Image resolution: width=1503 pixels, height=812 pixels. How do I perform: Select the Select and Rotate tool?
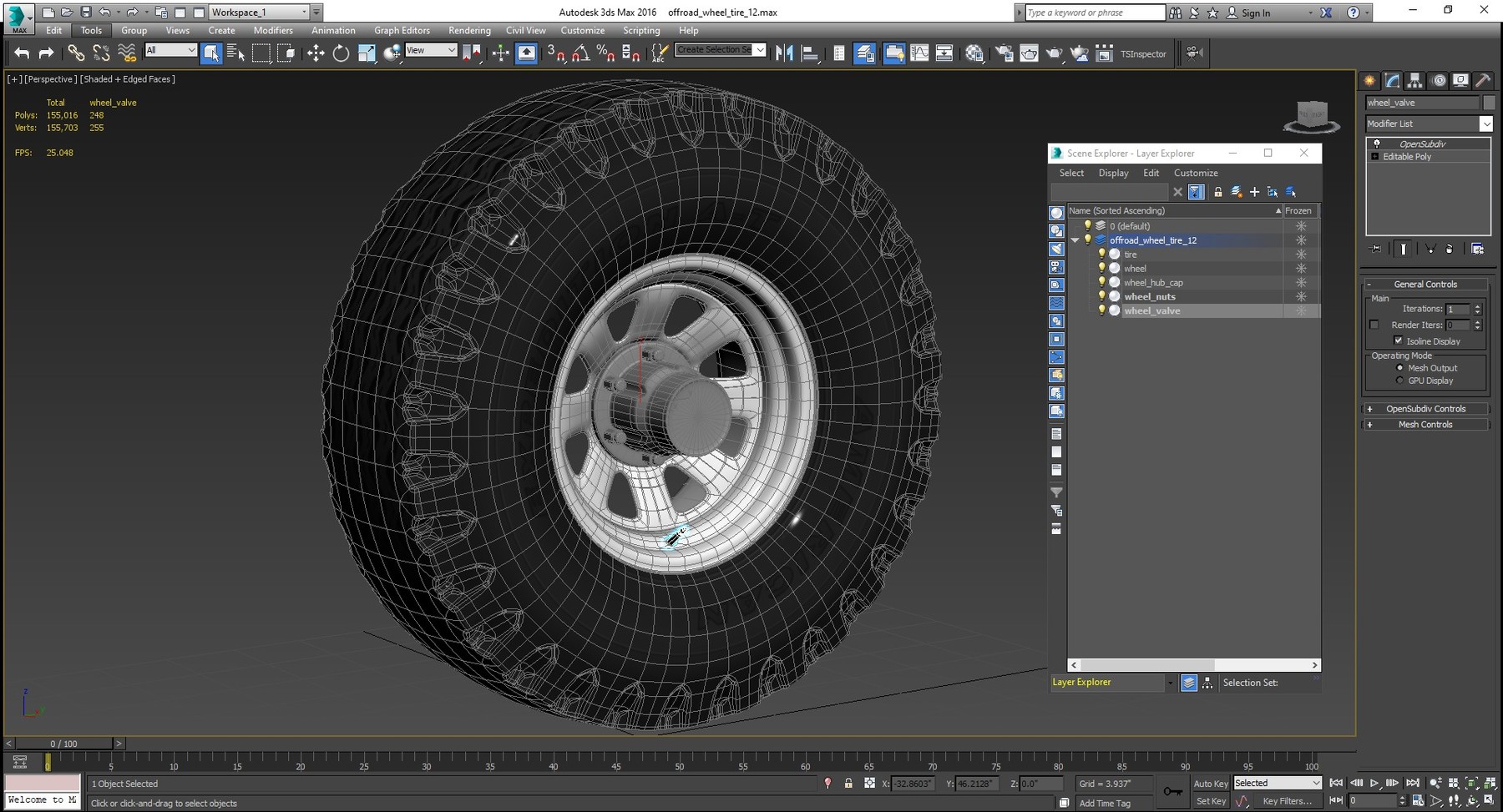pos(341,53)
